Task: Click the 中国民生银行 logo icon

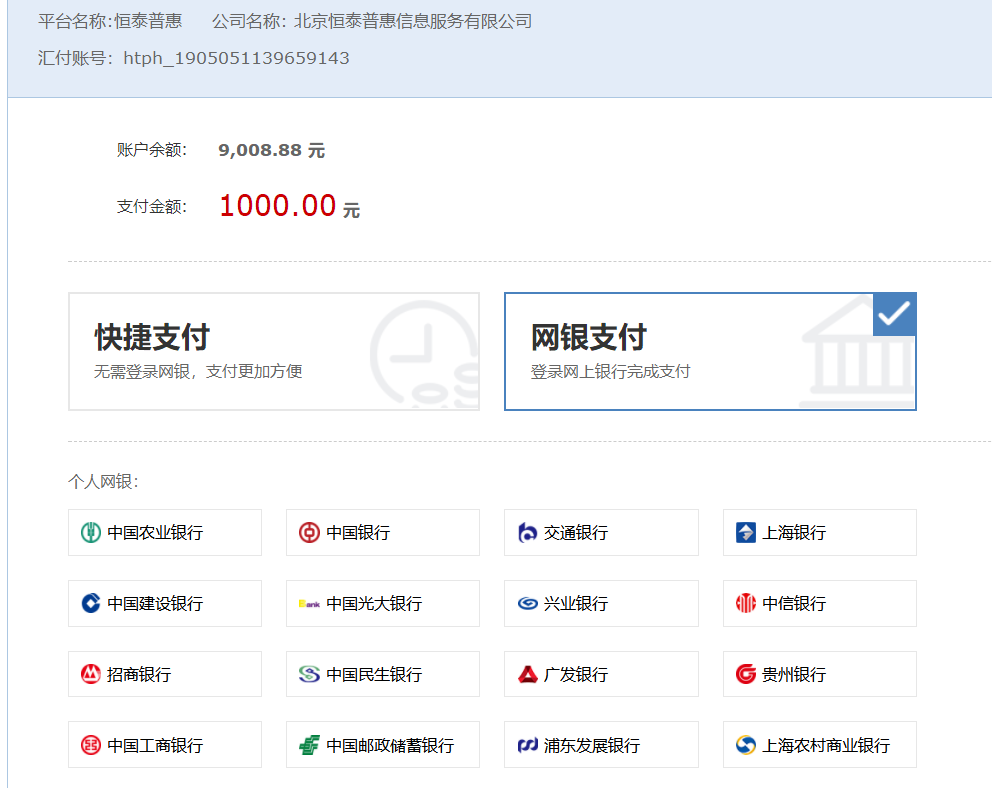Action: (x=309, y=674)
